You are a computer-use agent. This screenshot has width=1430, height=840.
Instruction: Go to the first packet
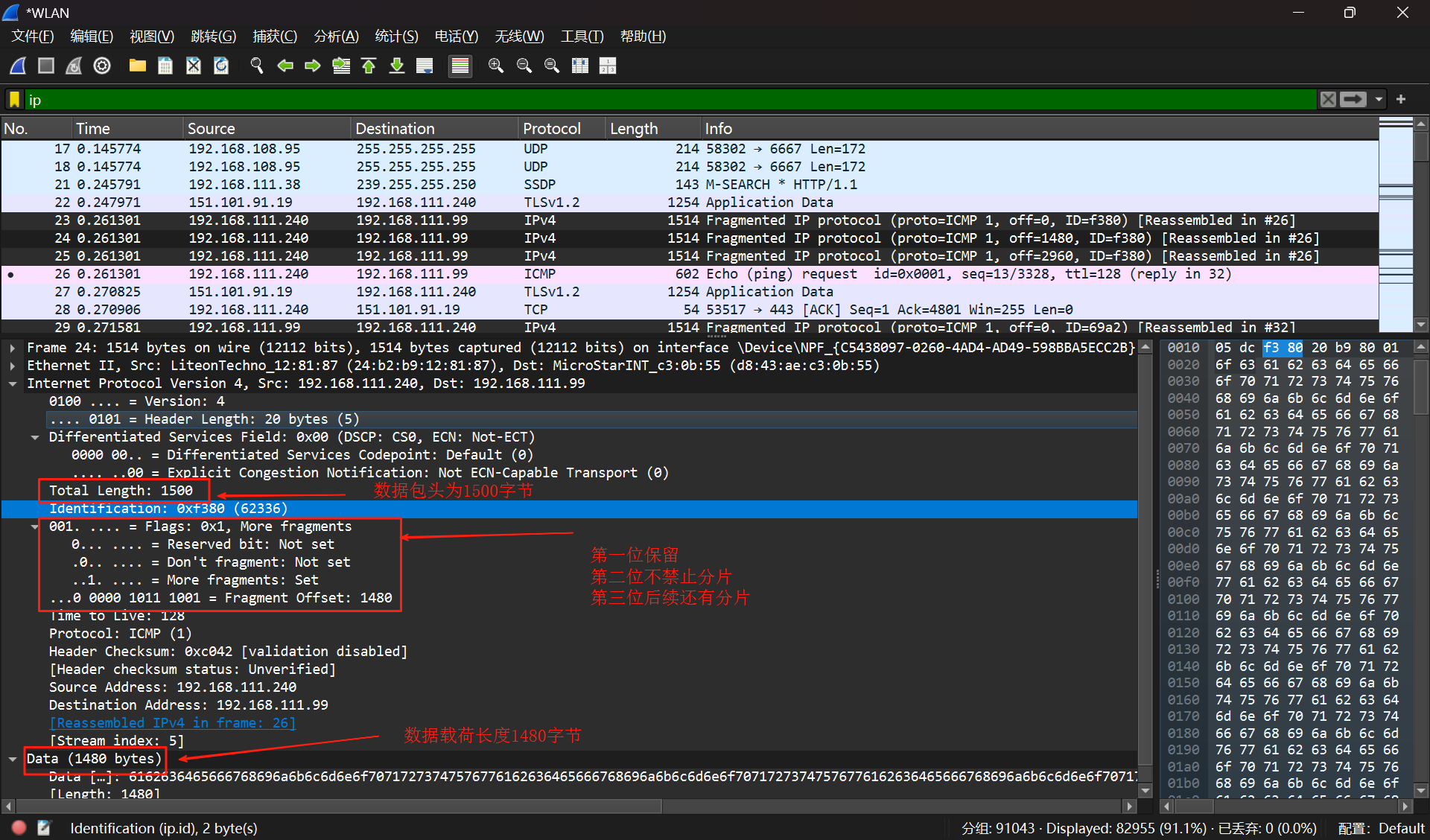click(369, 66)
